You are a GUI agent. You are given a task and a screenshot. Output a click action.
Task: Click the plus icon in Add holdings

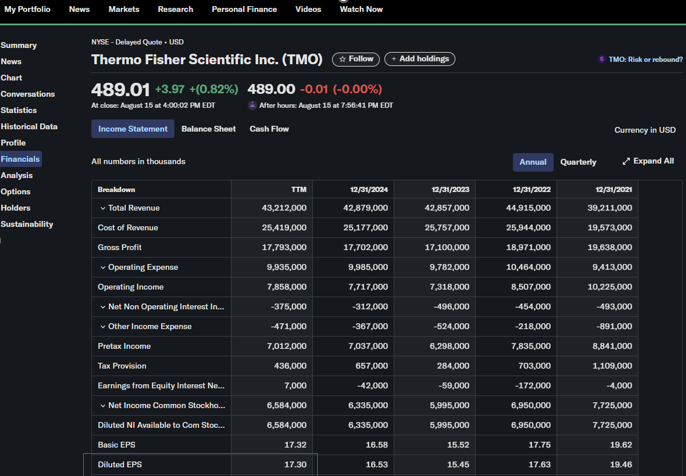tap(394, 59)
